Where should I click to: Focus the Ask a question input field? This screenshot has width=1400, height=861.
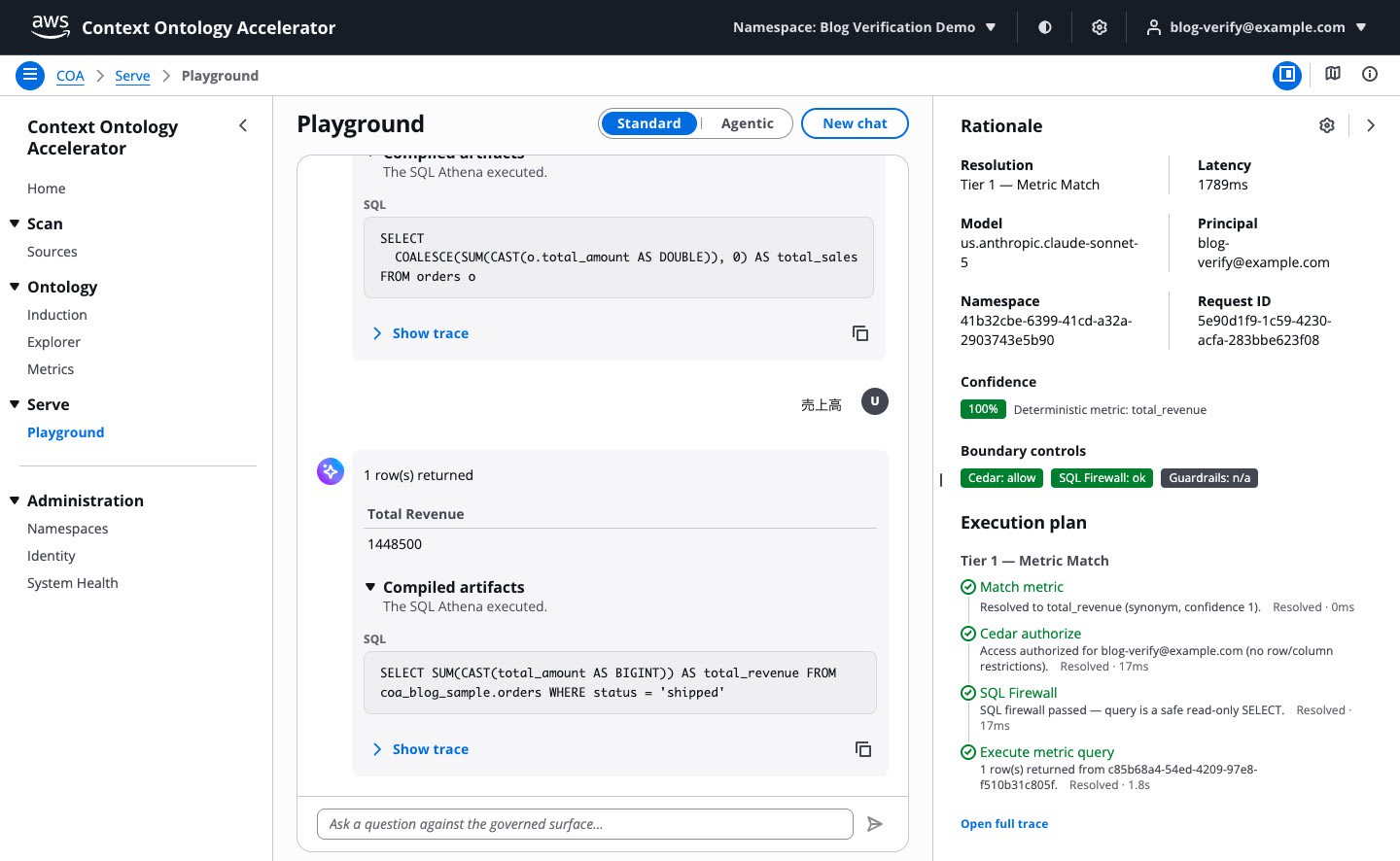[585, 824]
